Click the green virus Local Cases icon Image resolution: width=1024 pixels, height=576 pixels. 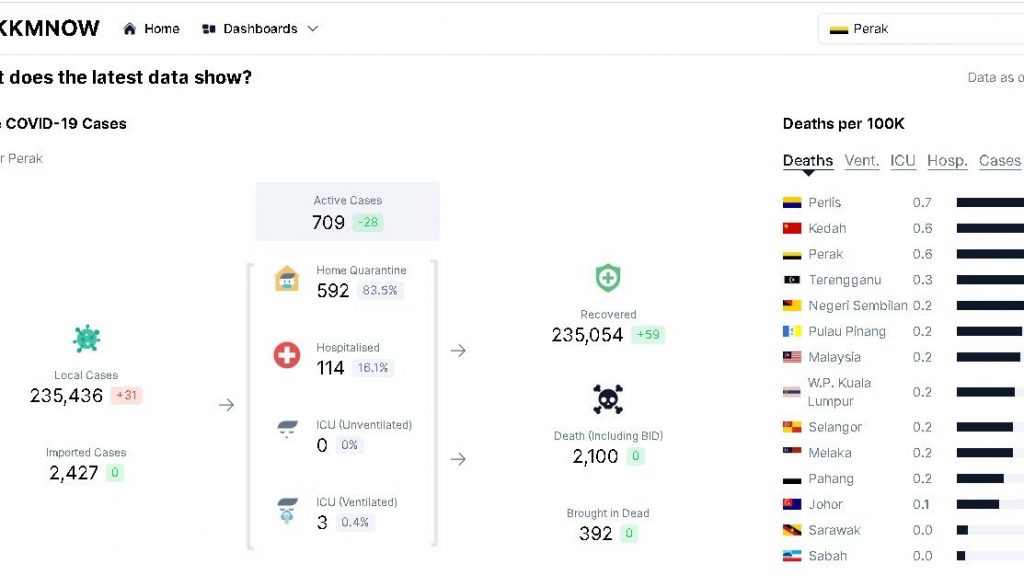(86, 339)
